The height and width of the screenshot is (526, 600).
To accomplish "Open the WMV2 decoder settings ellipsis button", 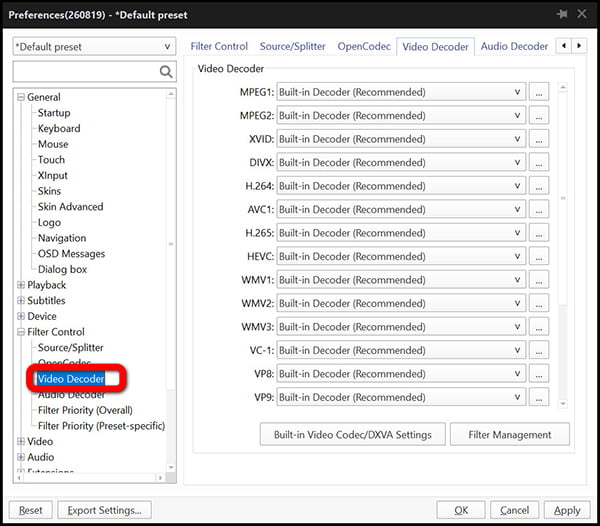I will pyautogui.click(x=539, y=303).
